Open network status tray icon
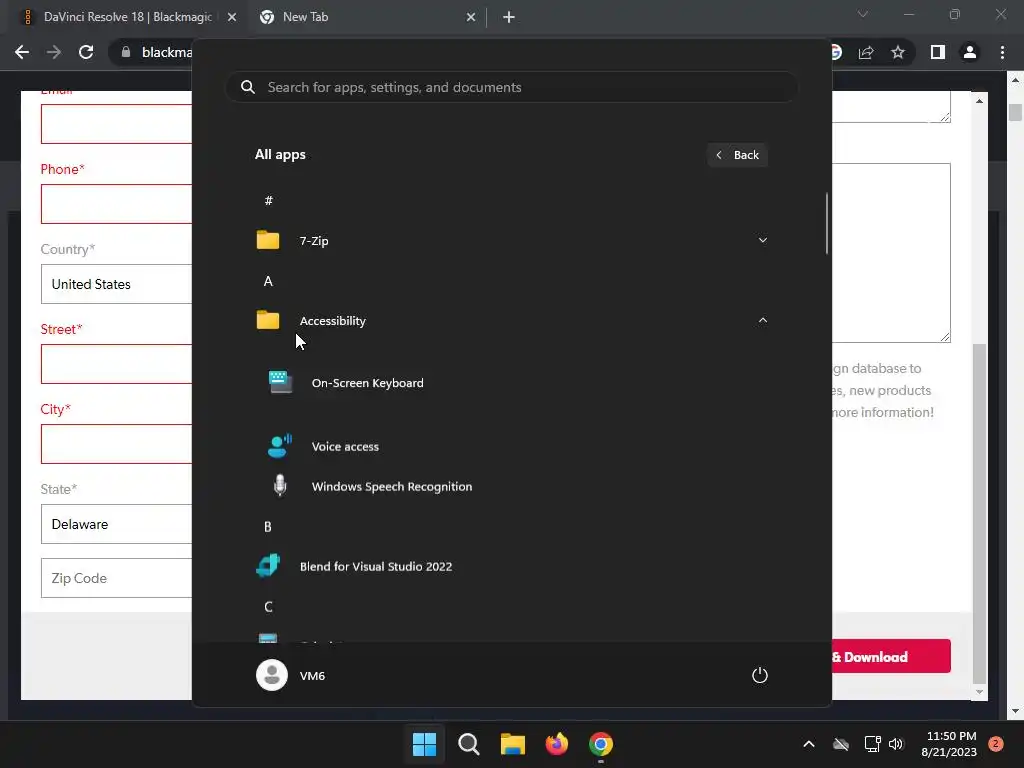The width and height of the screenshot is (1024, 768). [872, 744]
